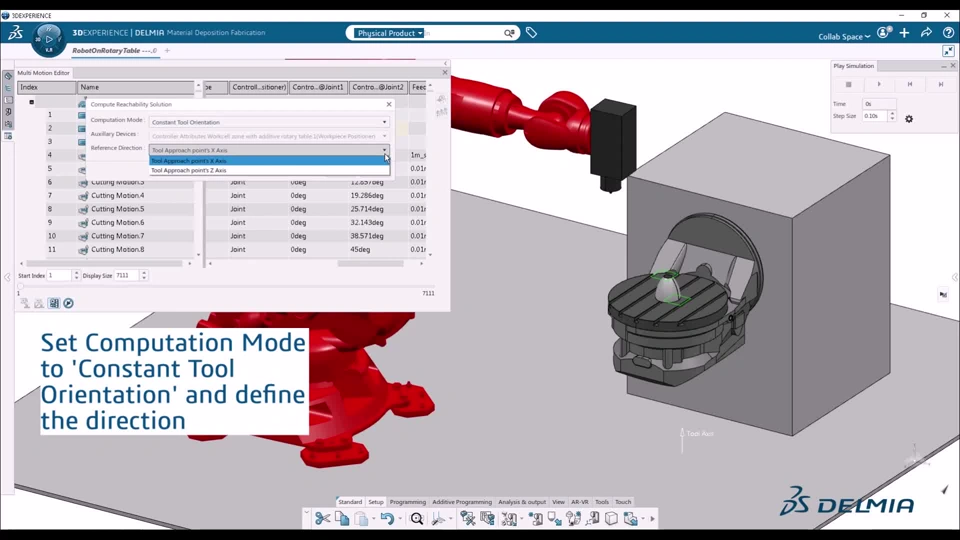Open the Physical Product search filter dropdown
Viewport: 960px width, 540px height.
(x=389, y=33)
